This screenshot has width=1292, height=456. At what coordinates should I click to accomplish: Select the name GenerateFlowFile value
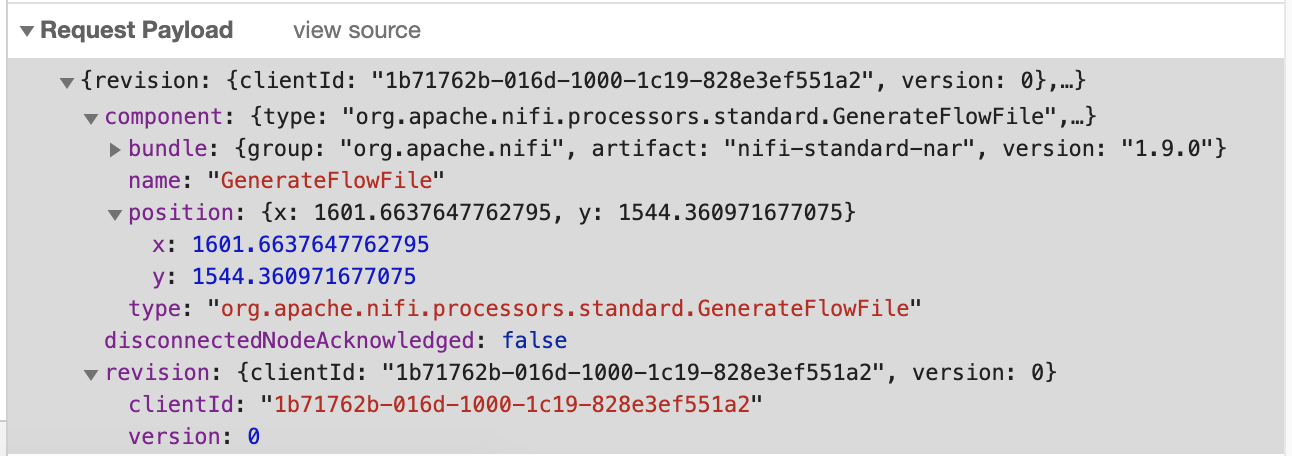pos(325,181)
